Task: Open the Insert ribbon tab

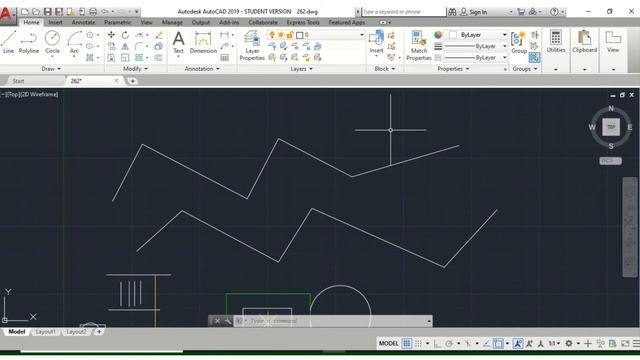Action: [x=55, y=22]
